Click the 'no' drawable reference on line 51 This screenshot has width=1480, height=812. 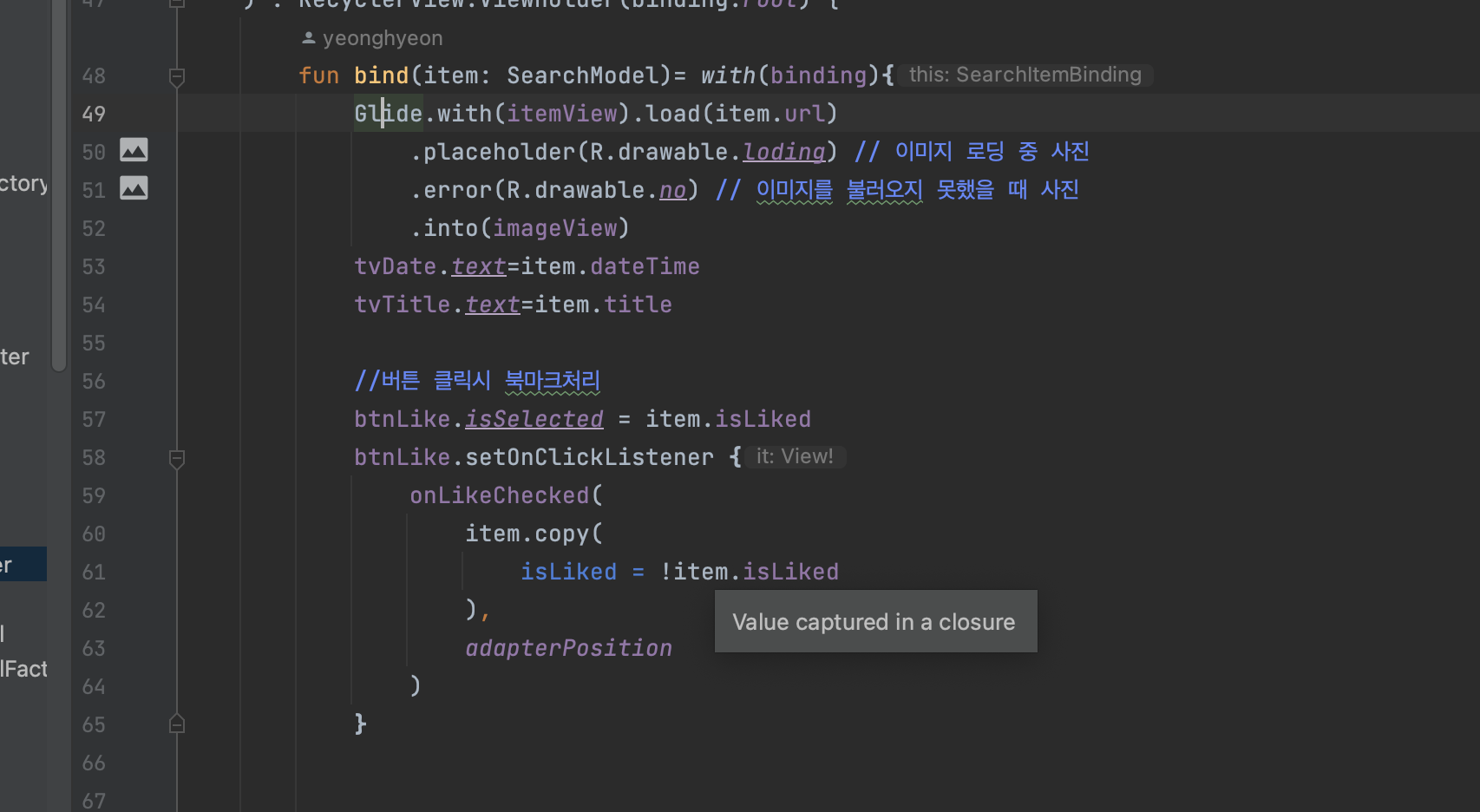coord(673,190)
